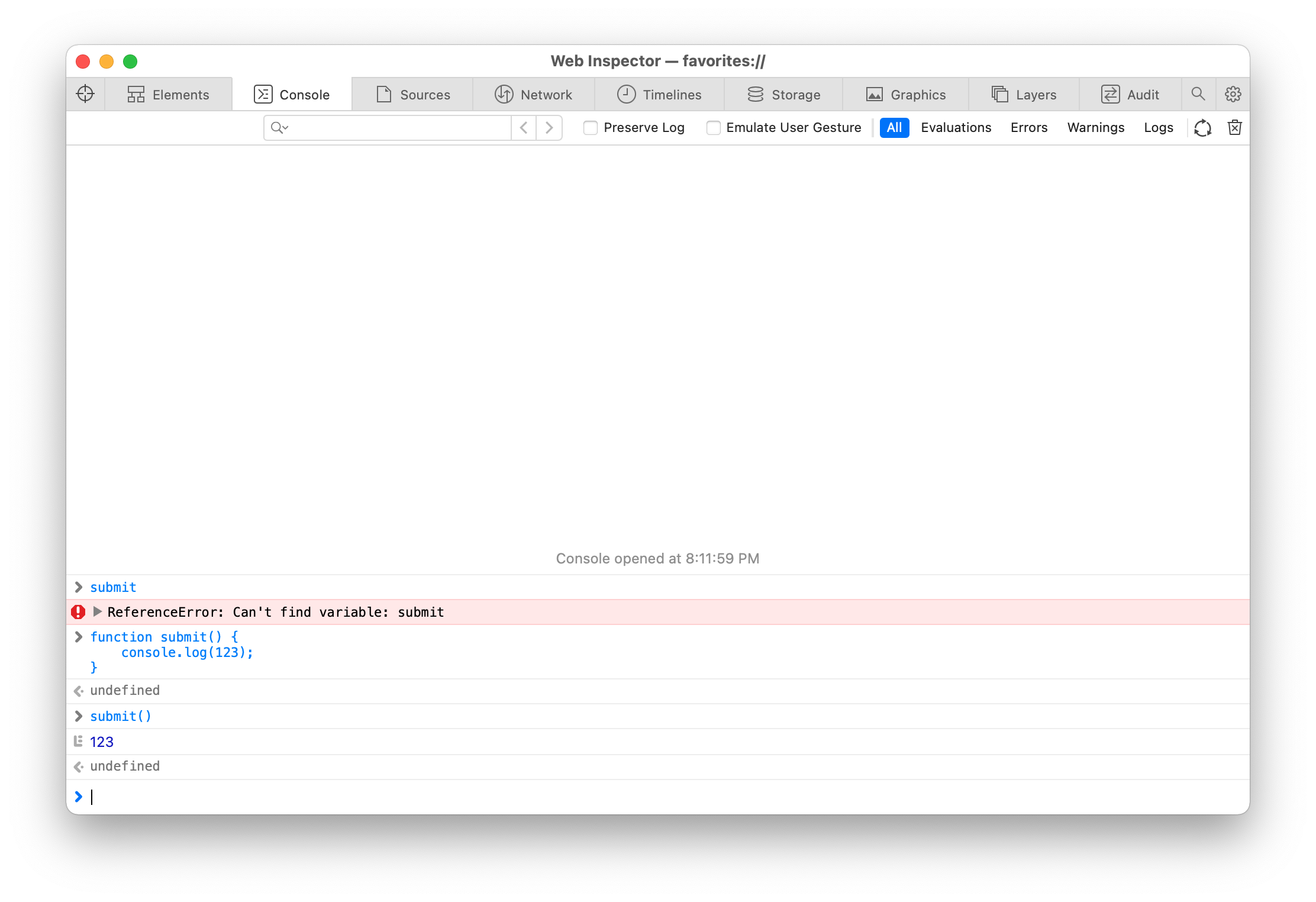Filter console by Warnings
This screenshot has width=1316, height=902.
click(1095, 128)
